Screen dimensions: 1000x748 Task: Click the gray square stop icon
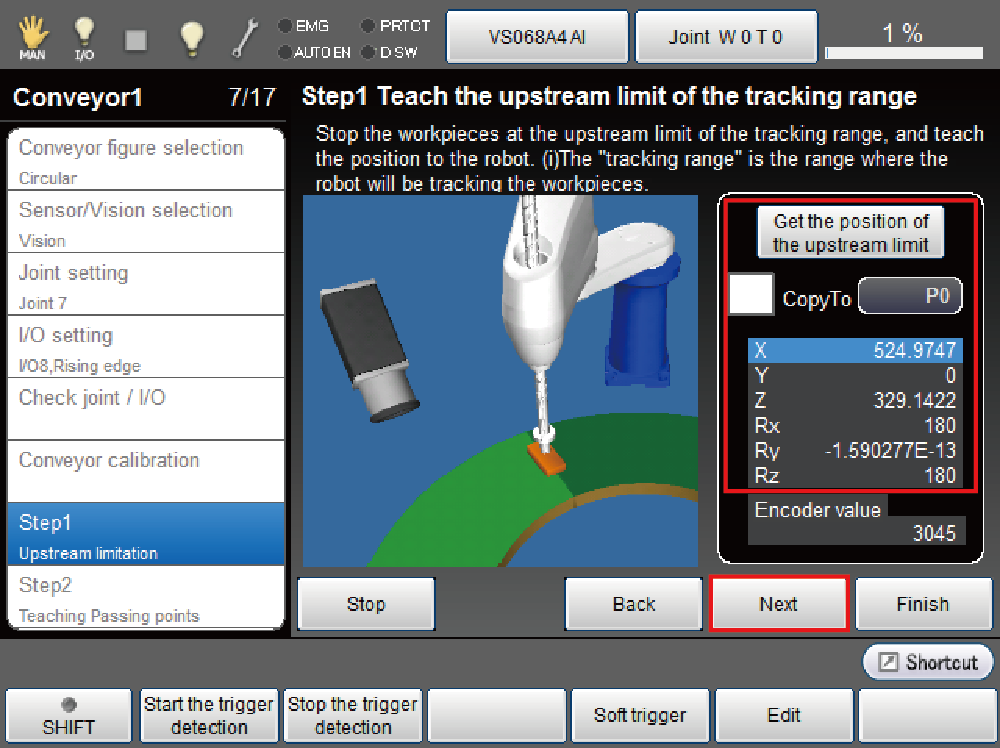pyautogui.click(x=136, y=39)
